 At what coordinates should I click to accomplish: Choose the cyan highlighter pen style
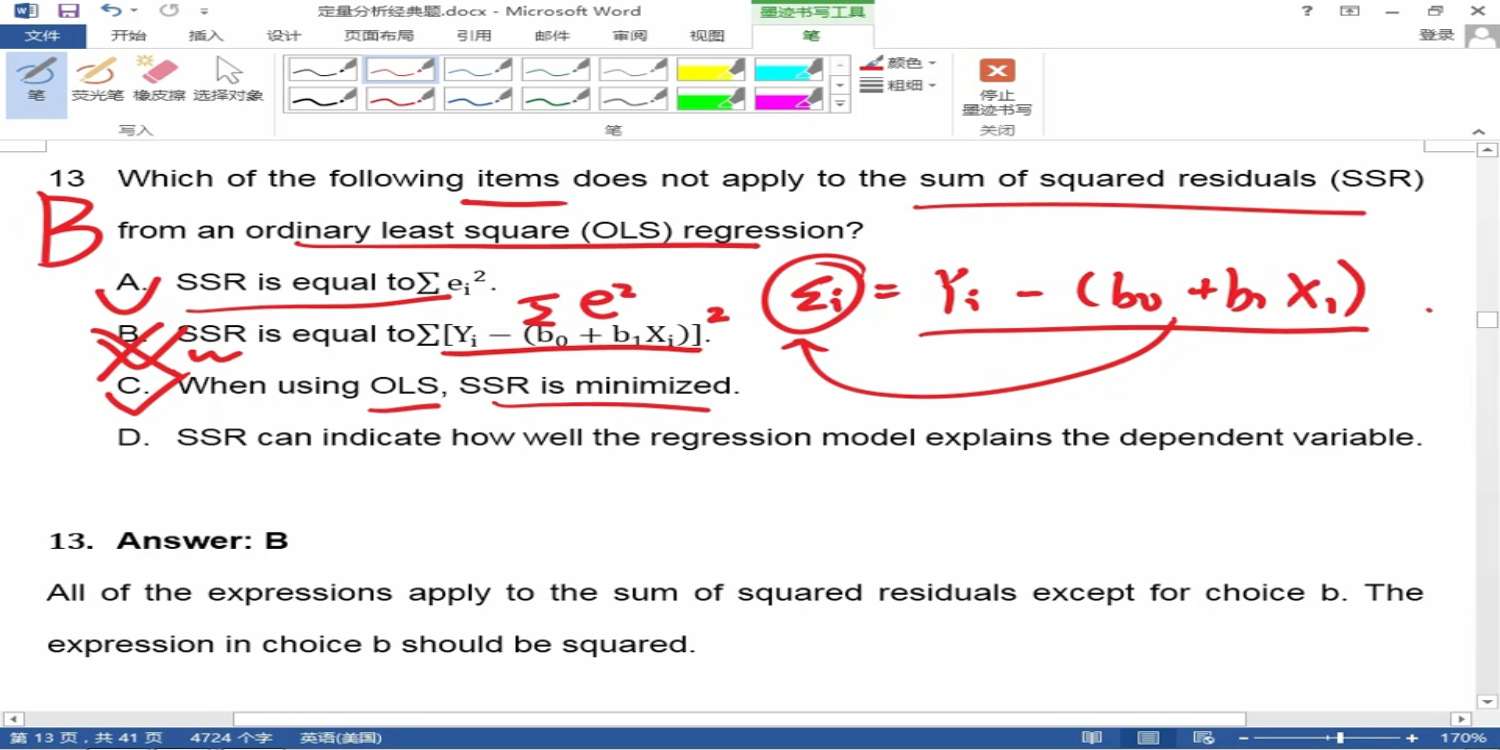tap(788, 70)
